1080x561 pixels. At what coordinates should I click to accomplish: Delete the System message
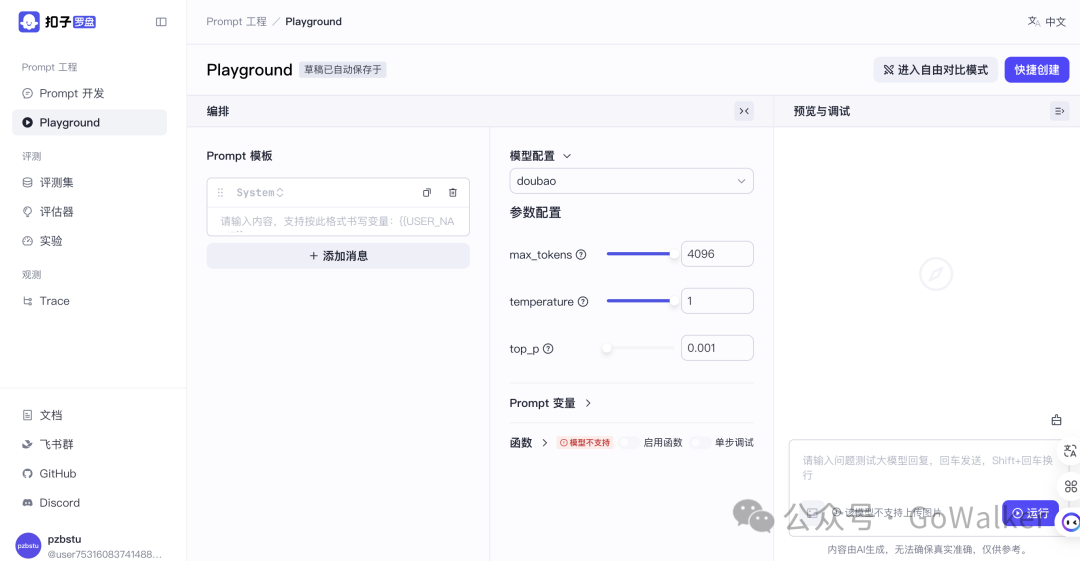tap(453, 193)
